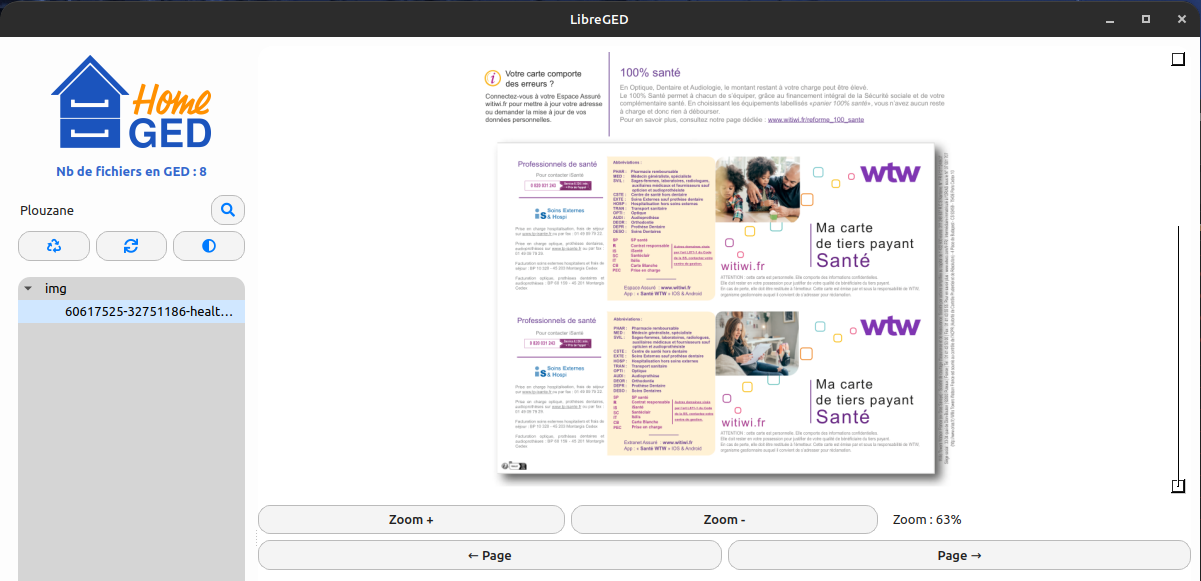Select the img folder name in tree
Image resolution: width=1201 pixels, height=581 pixels.
tap(56, 288)
